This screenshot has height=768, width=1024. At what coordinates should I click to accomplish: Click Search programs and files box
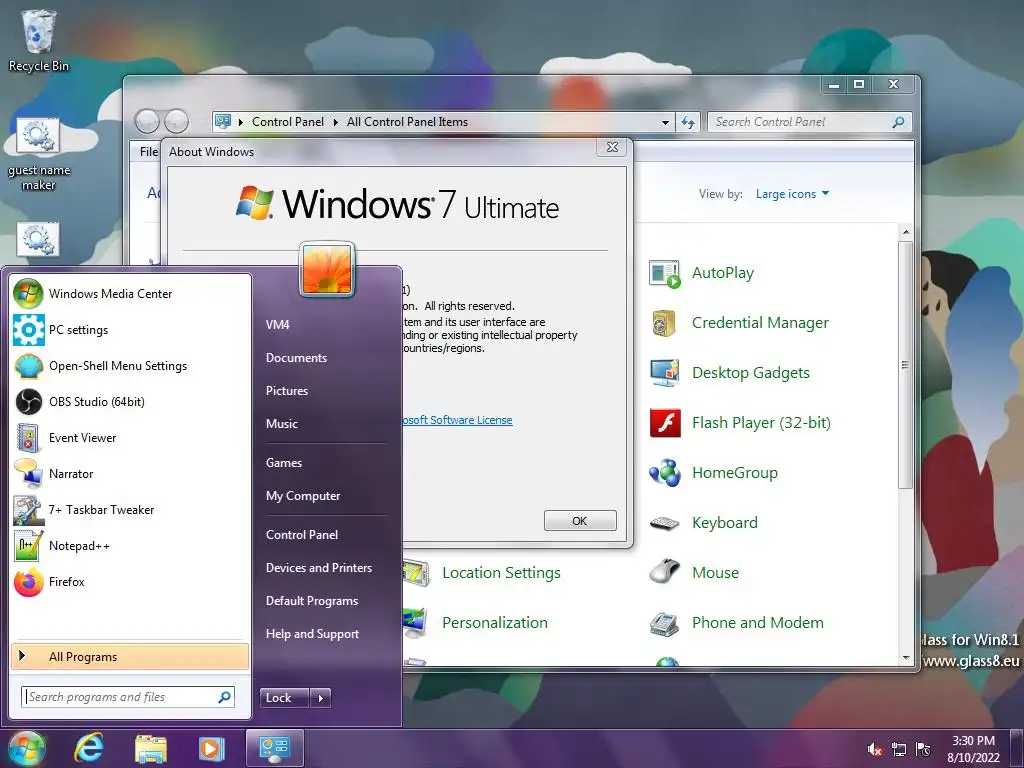click(127, 697)
